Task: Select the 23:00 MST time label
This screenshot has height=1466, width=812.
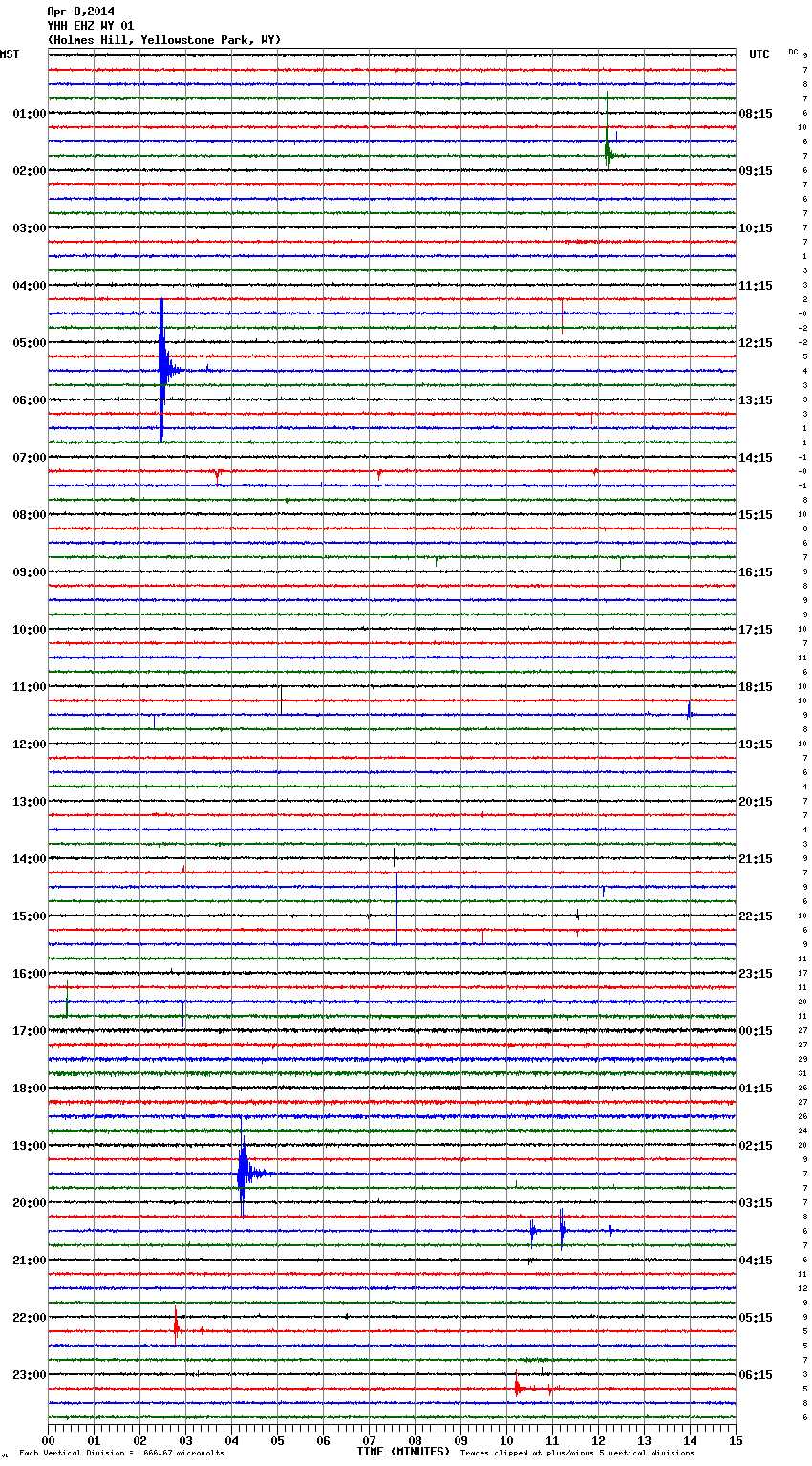Action: coord(30,1375)
